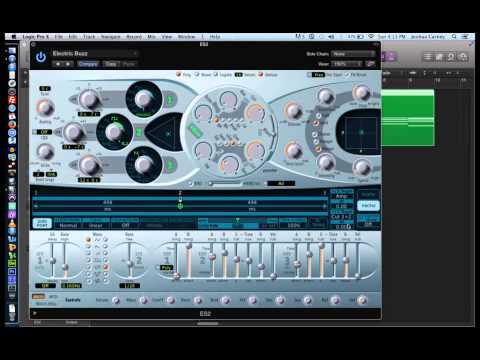The width and height of the screenshot is (480, 360).
Task: Open the Osc Start free menu
Action: coord(318,75)
